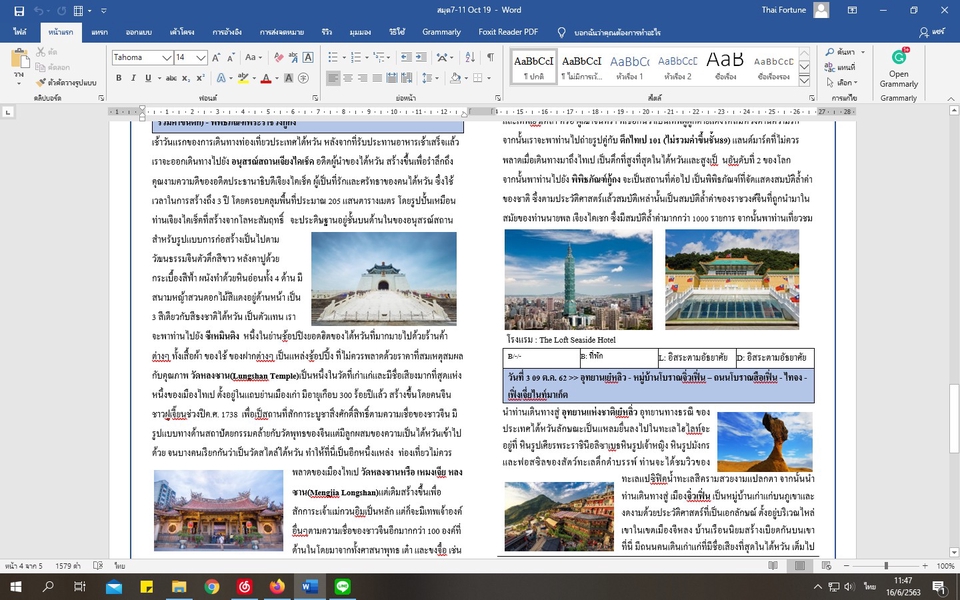
Task: Open Grammarly from the ribbon
Action: (898, 69)
